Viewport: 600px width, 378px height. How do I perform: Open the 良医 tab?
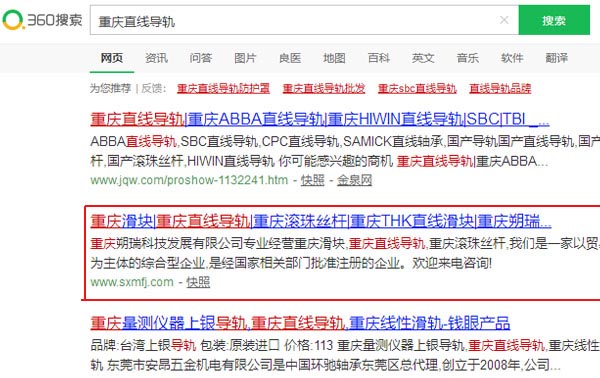pyautogui.click(x=290, y=58)
